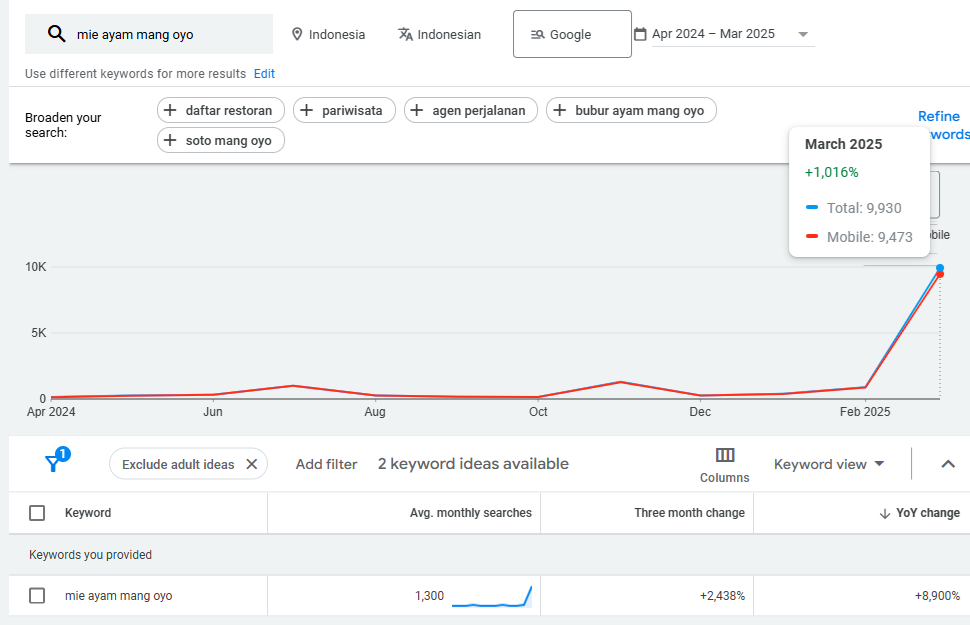Click Add filter
The height and width of the screenshot is (625, 970).
[x=326, y=464]
